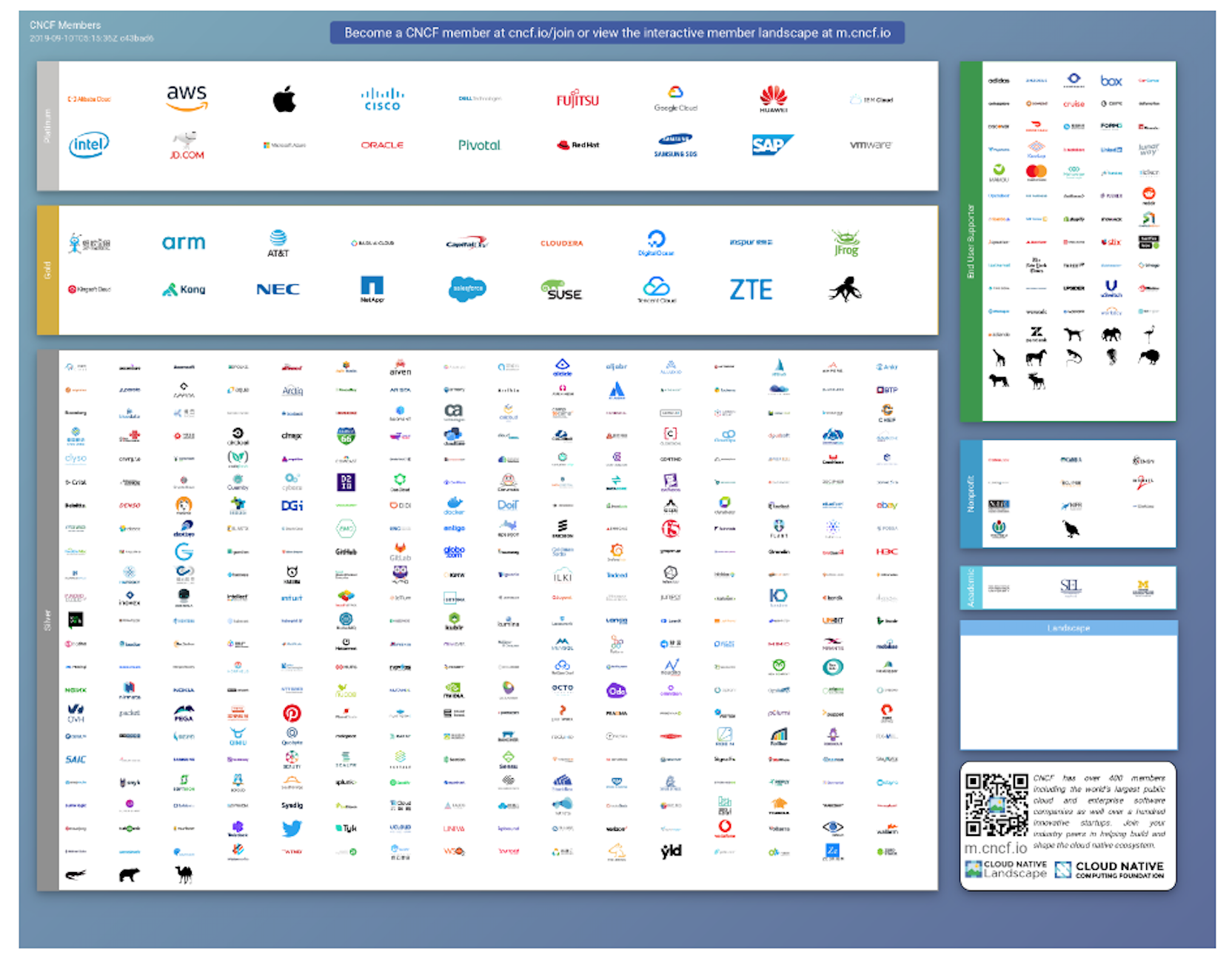Open the Kong member logo

coord(184,289)
